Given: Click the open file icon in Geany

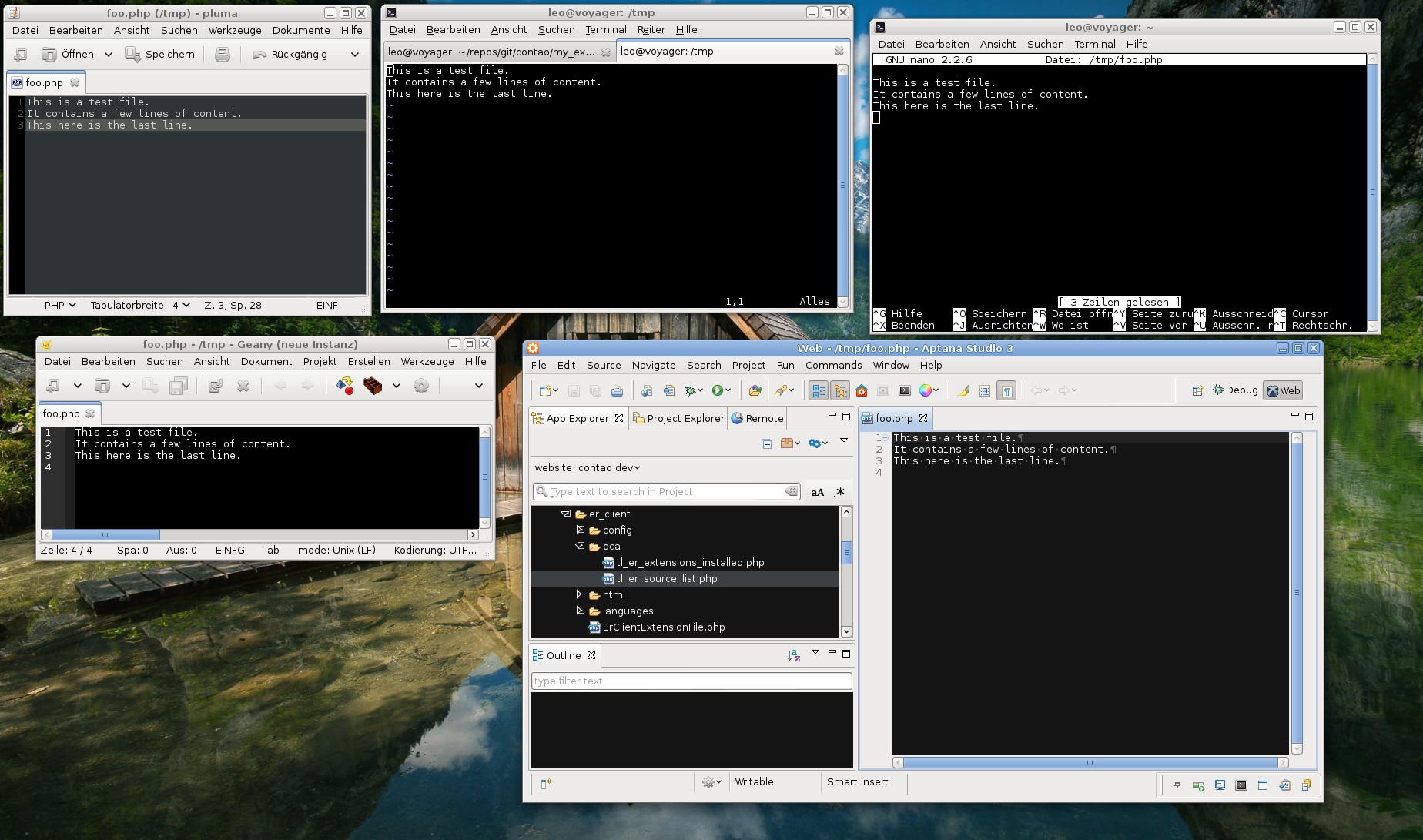Looking at the screenshot, I should (102, 386).
